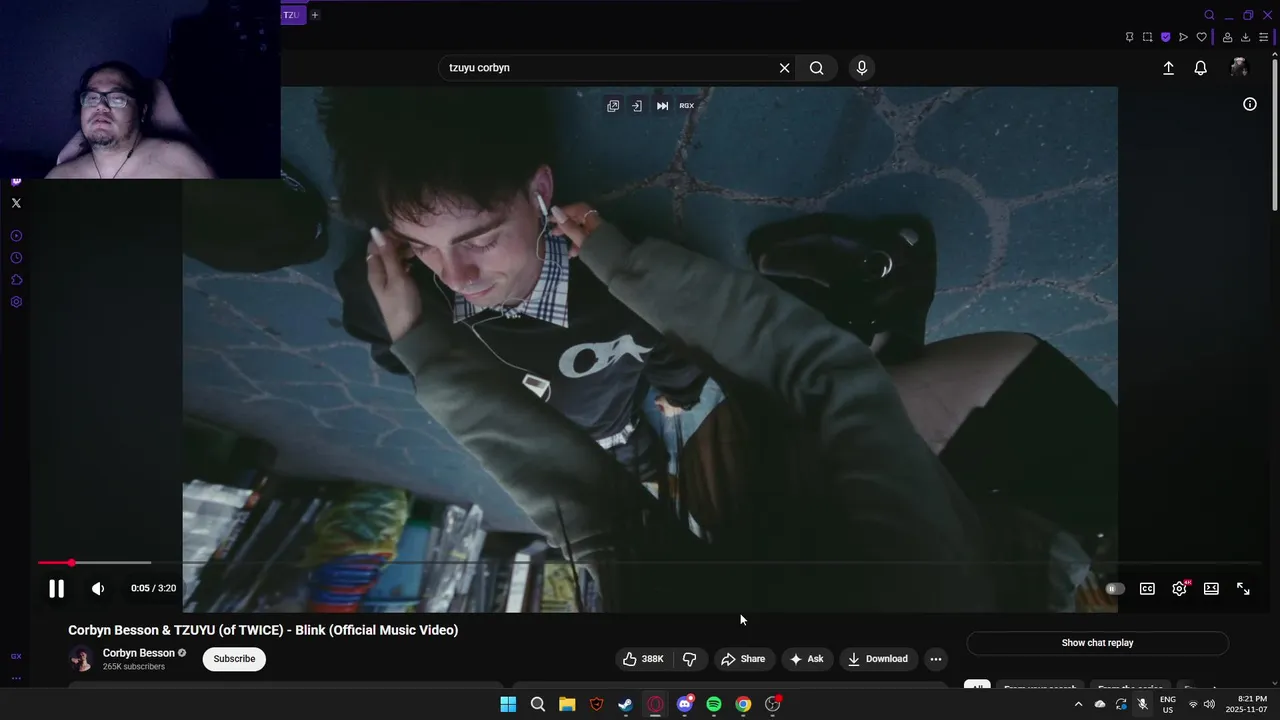Open Opera send/flow arrow icon

pos(1183,37)
